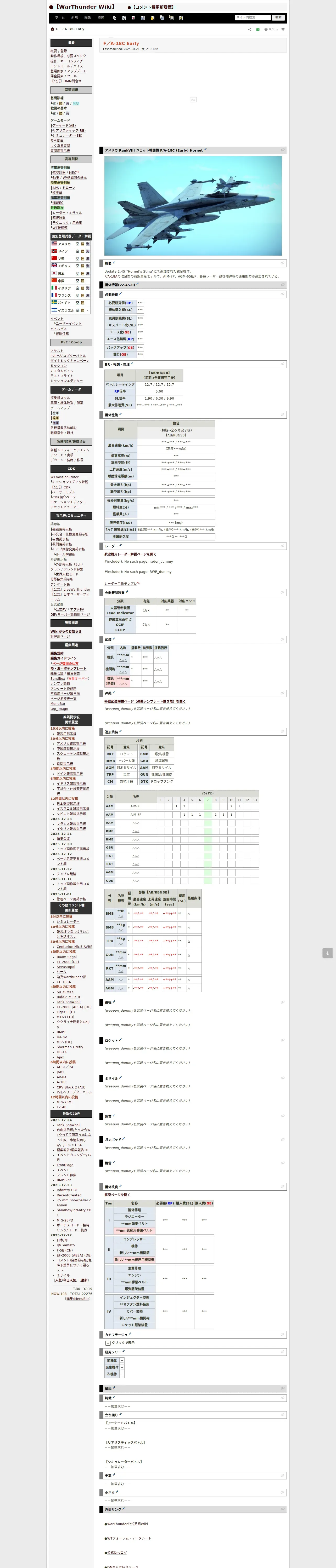Click the first page-tool icon in black toolbar
Viewport: 336px width, 1568px height.
(x=114, y=18)
